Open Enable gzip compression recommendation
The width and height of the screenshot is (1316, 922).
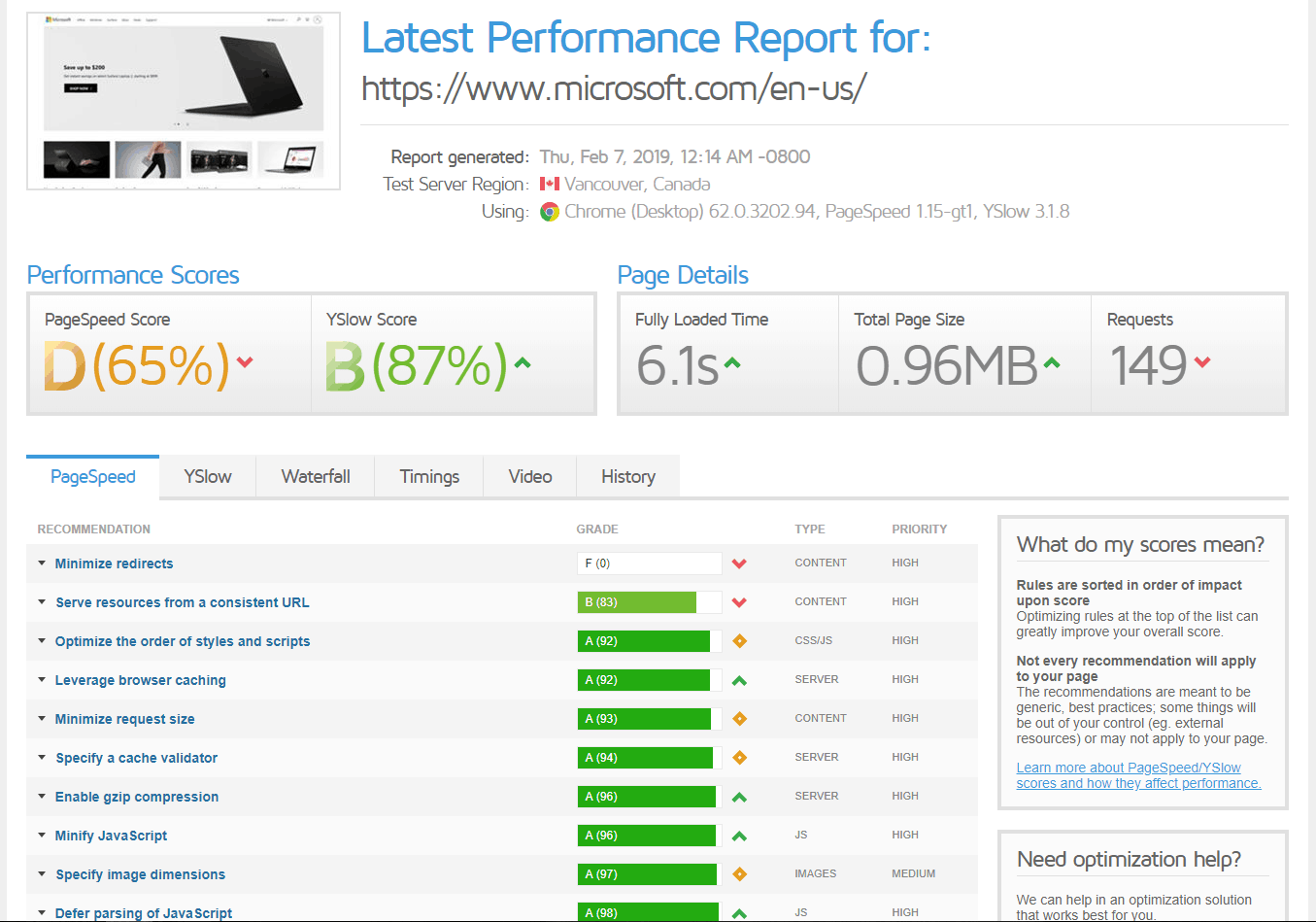137,797
